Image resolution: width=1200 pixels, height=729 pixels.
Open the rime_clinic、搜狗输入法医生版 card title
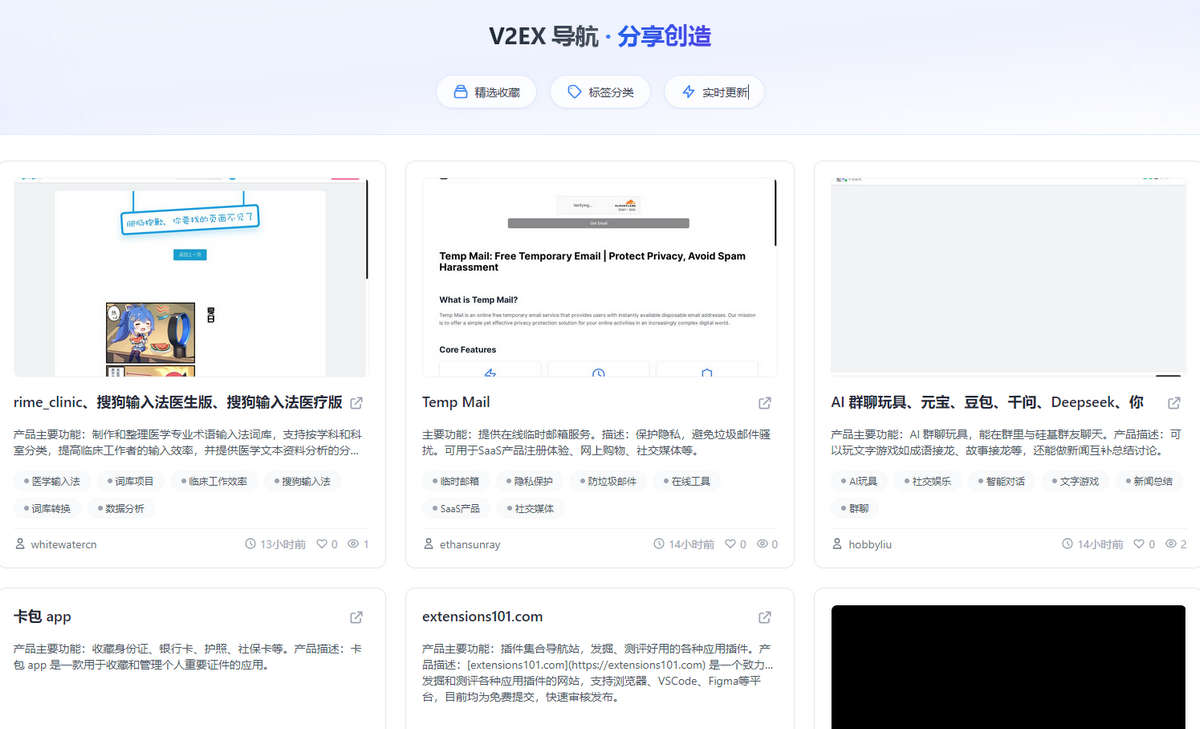pos(178,403)
